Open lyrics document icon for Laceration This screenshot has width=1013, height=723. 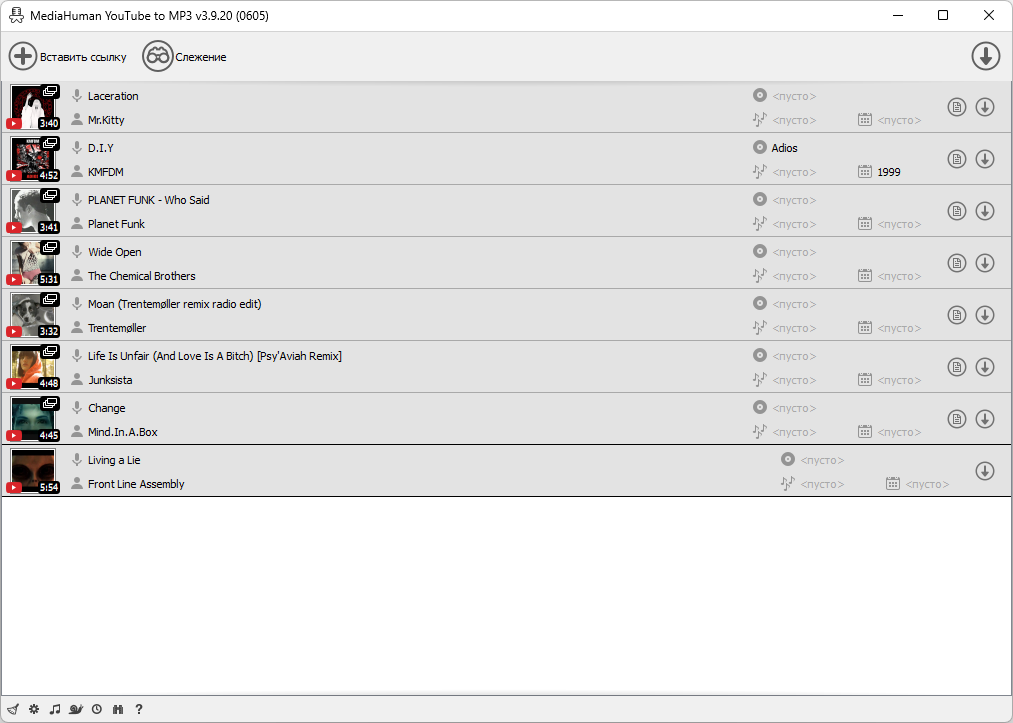pos(957,107)
